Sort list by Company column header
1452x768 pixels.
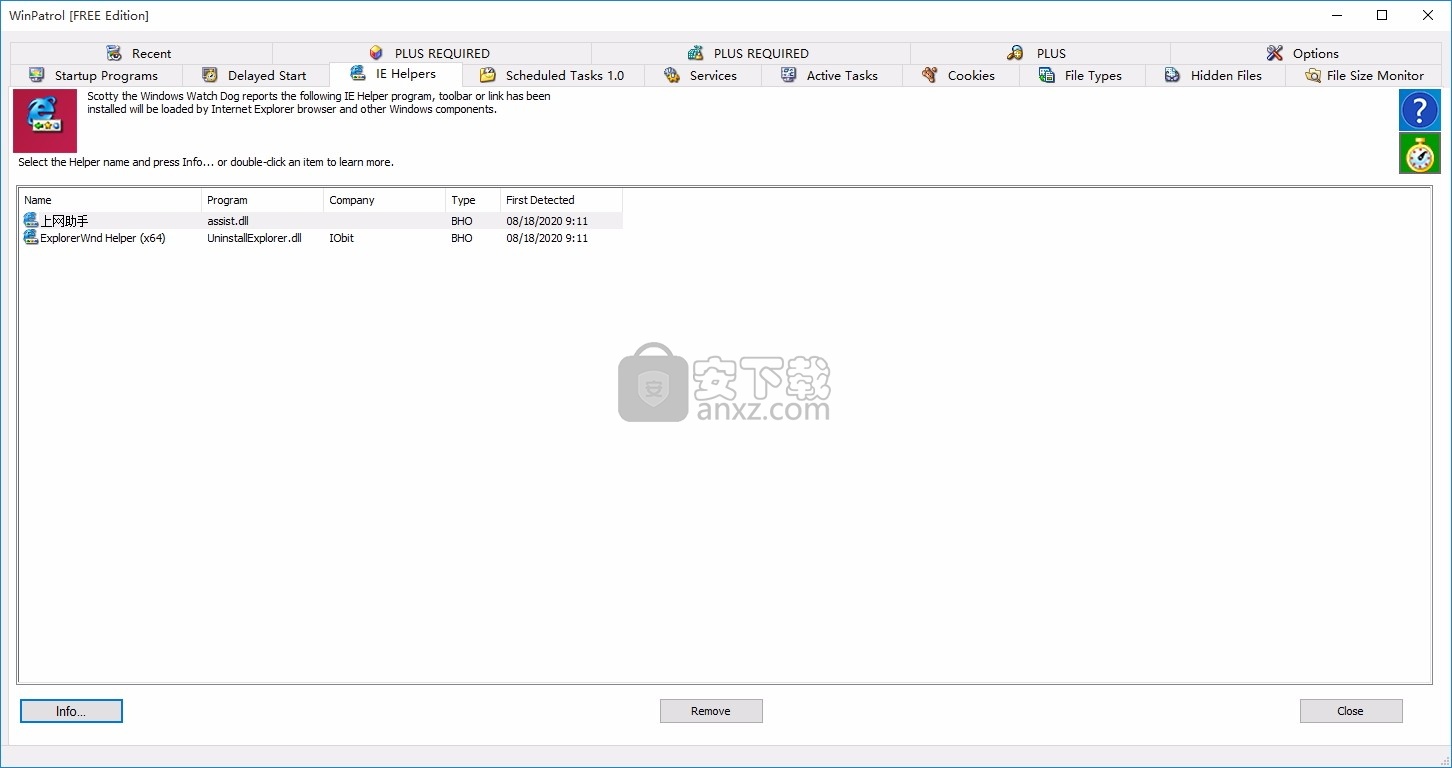(384, 200)
